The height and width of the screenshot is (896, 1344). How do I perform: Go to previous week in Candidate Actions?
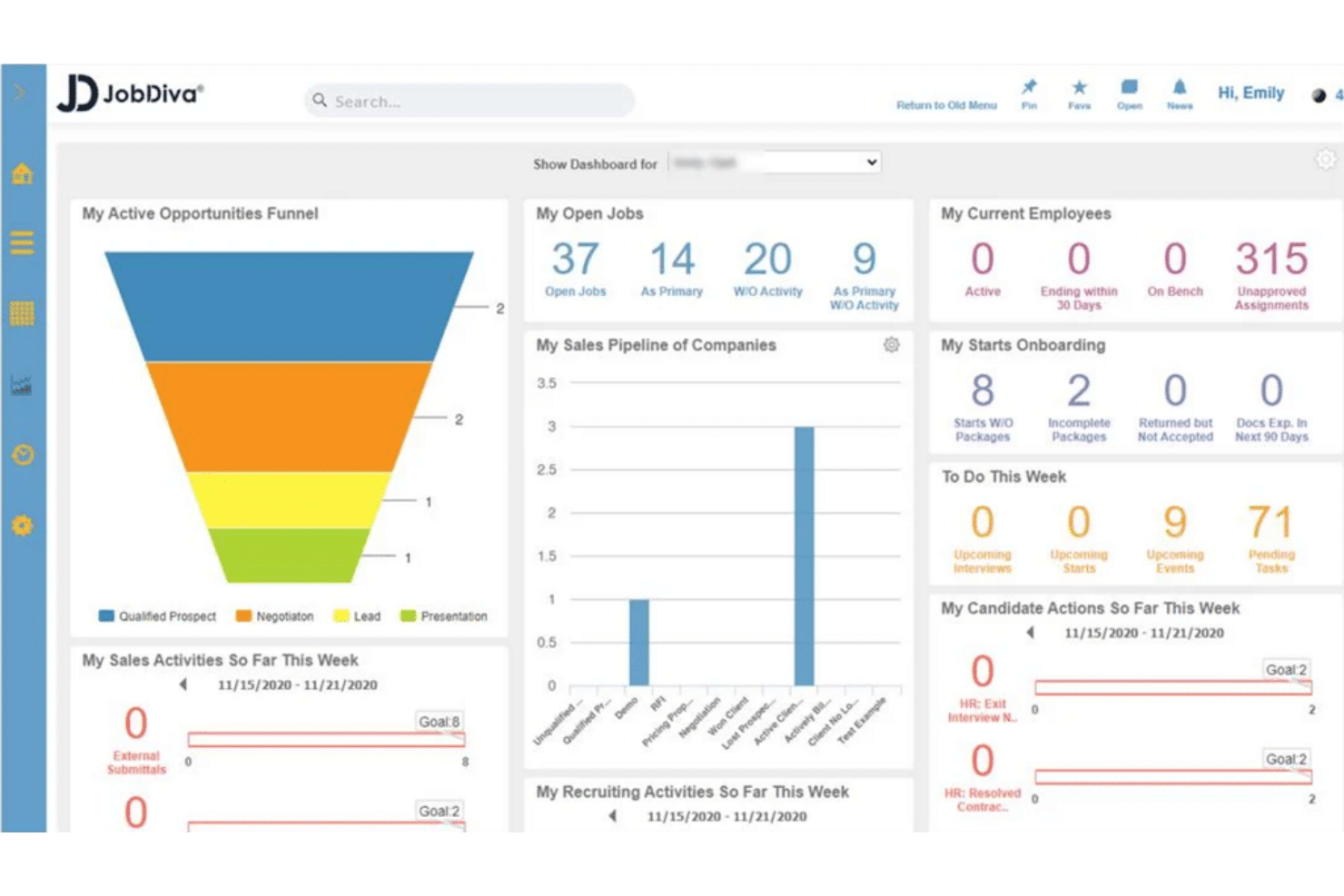tap(1031, 632)
